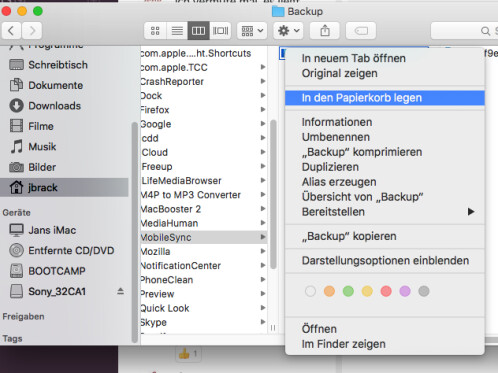The height and width of the screenshot is (373, 498).
Task: Apply the orange tag color
Action: click(329, 291)
